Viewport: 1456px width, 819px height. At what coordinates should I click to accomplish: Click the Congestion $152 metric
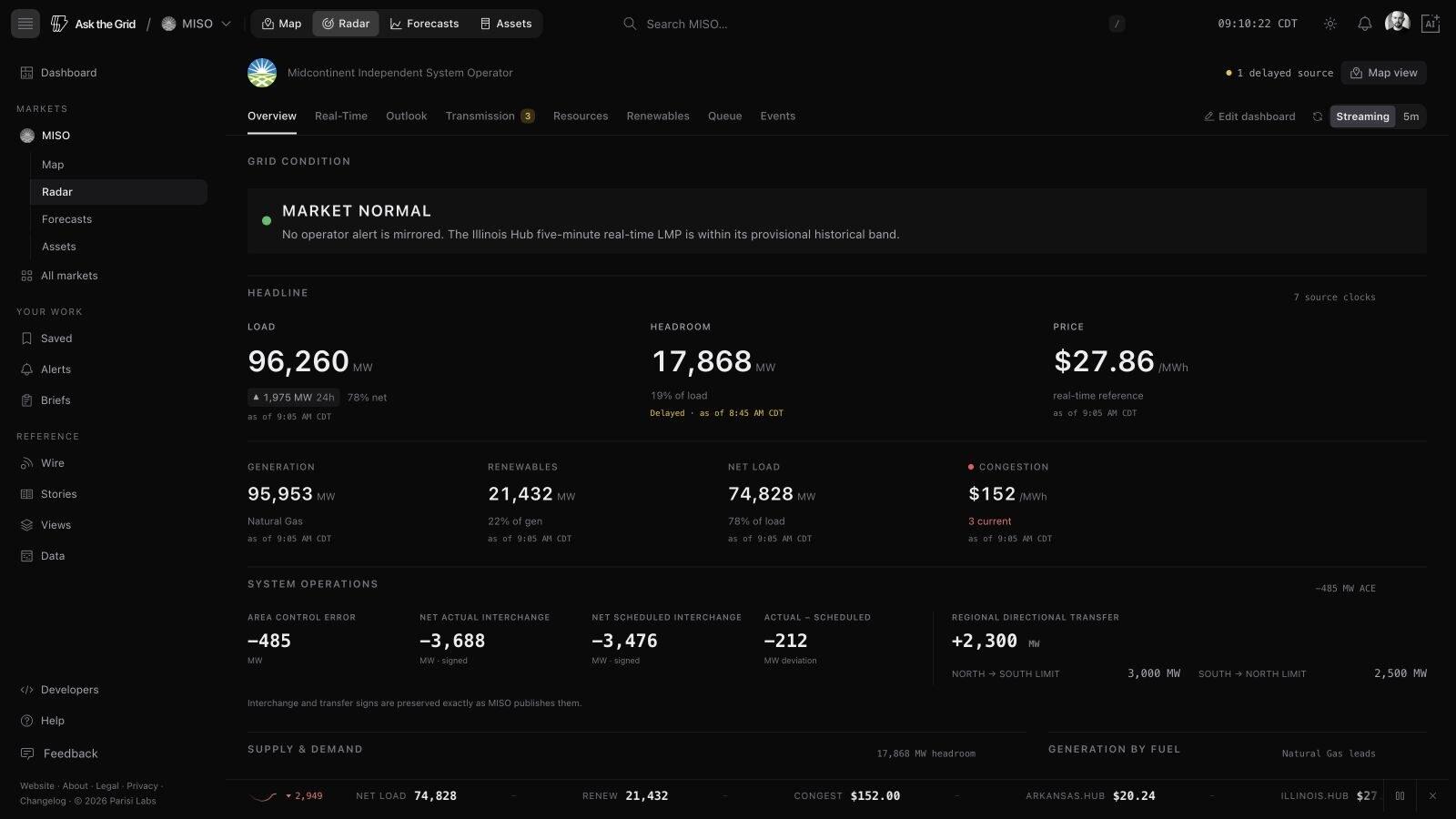1007,494
